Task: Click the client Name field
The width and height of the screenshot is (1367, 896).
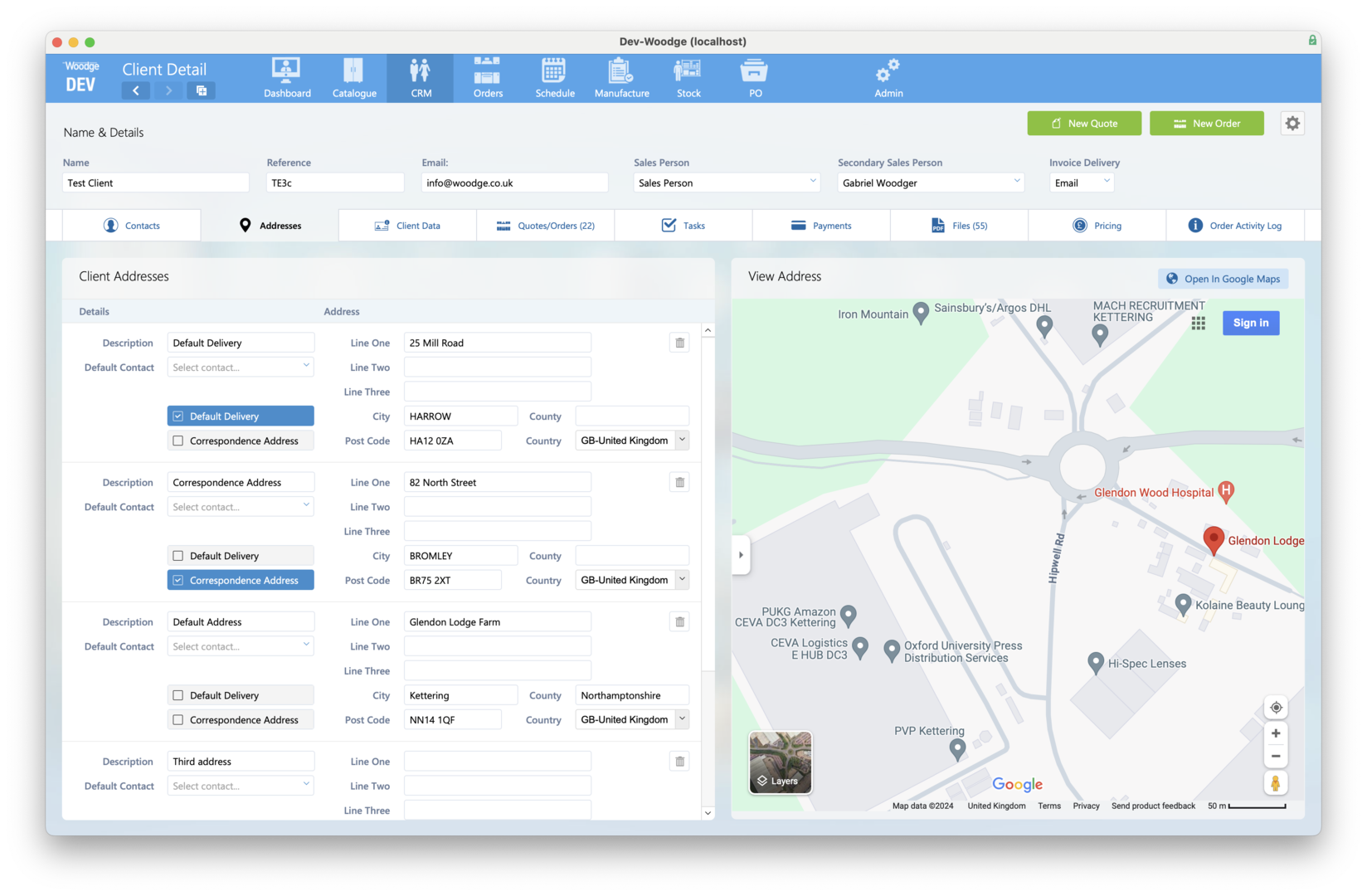Action: click(x=156, y=183)
